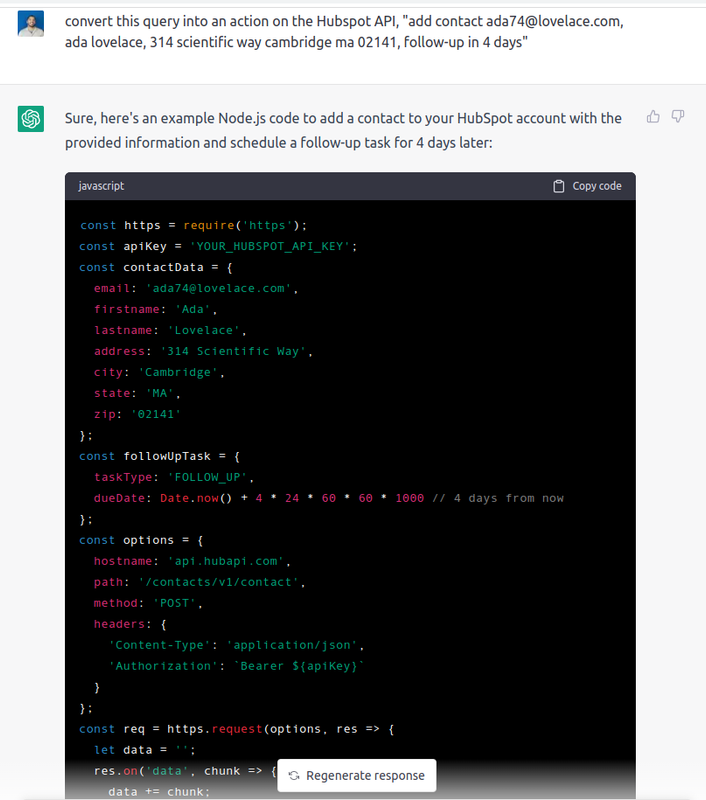Click the lastname: 'Lovelace' code line
The image size is (706, 800).
(170, 330)
